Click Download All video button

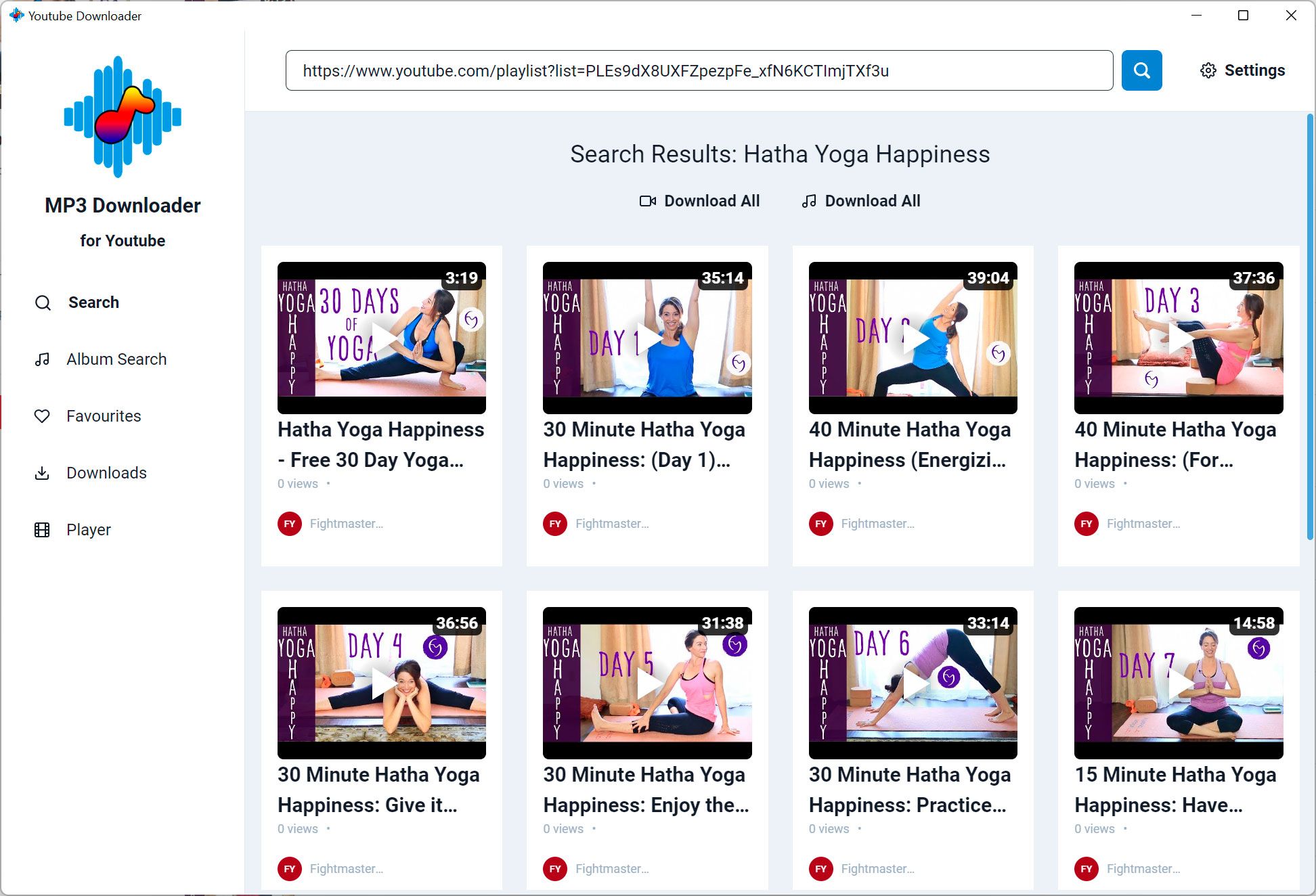pos(699,200)
